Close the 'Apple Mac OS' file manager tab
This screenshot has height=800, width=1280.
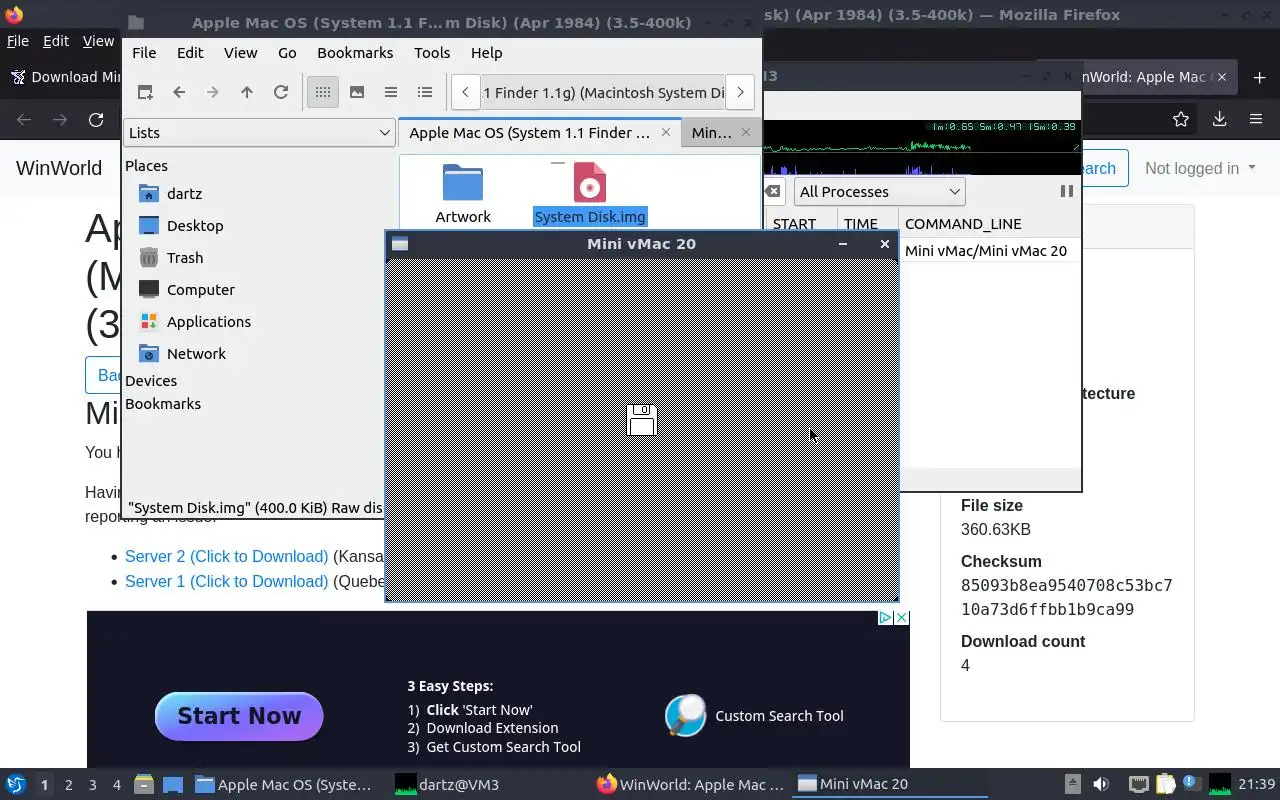point(666,132)
